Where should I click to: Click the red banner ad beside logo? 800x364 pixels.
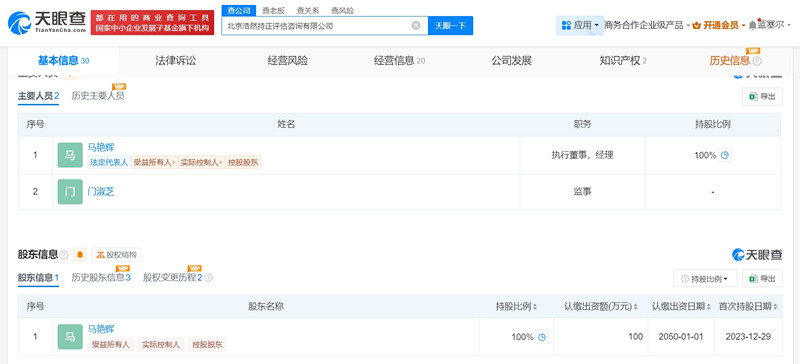pos(152,23)
